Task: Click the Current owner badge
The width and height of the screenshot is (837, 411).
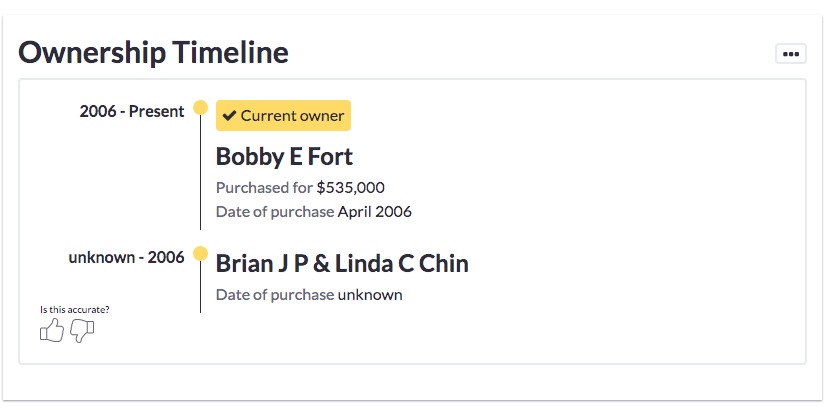Action: click(283, 115)
